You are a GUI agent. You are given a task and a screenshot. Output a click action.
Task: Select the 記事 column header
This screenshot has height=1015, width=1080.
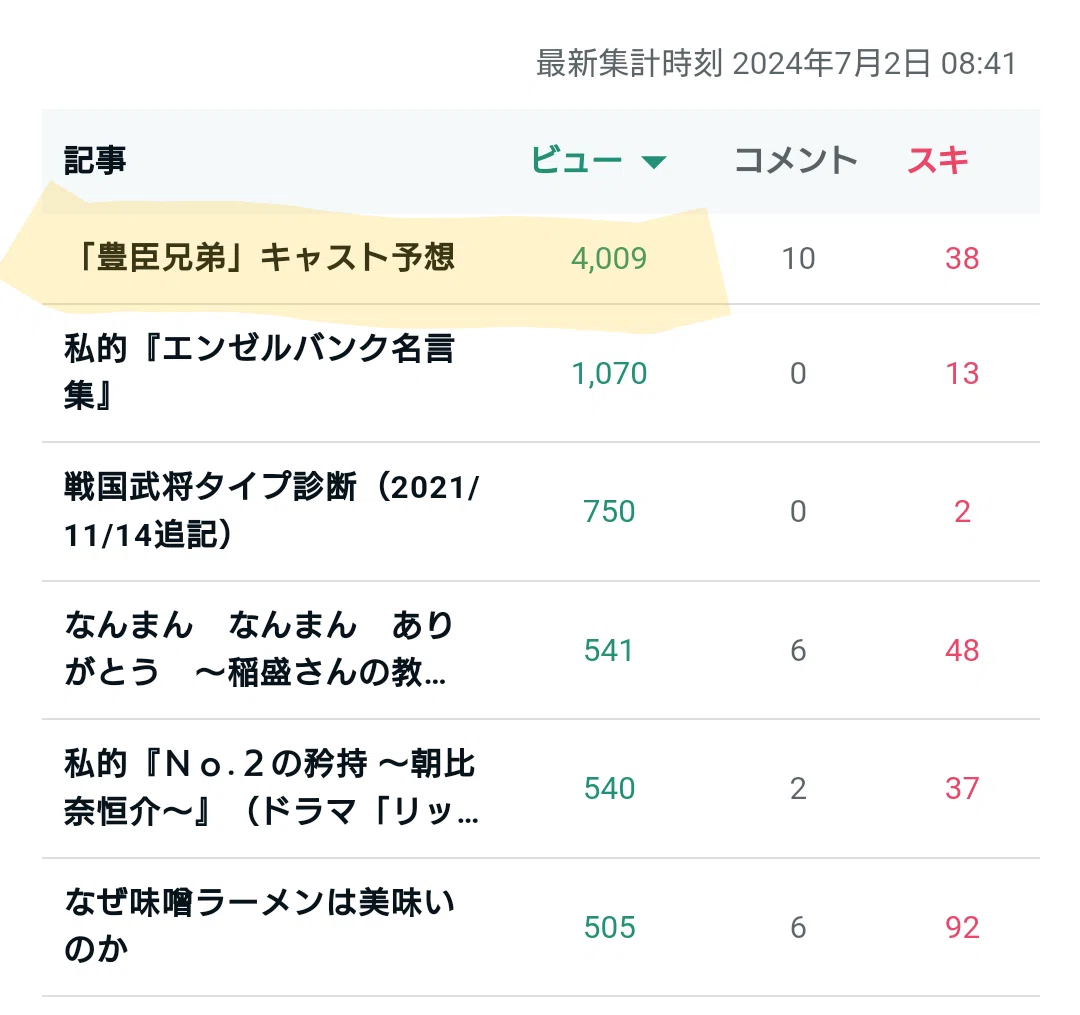[95, 160]
